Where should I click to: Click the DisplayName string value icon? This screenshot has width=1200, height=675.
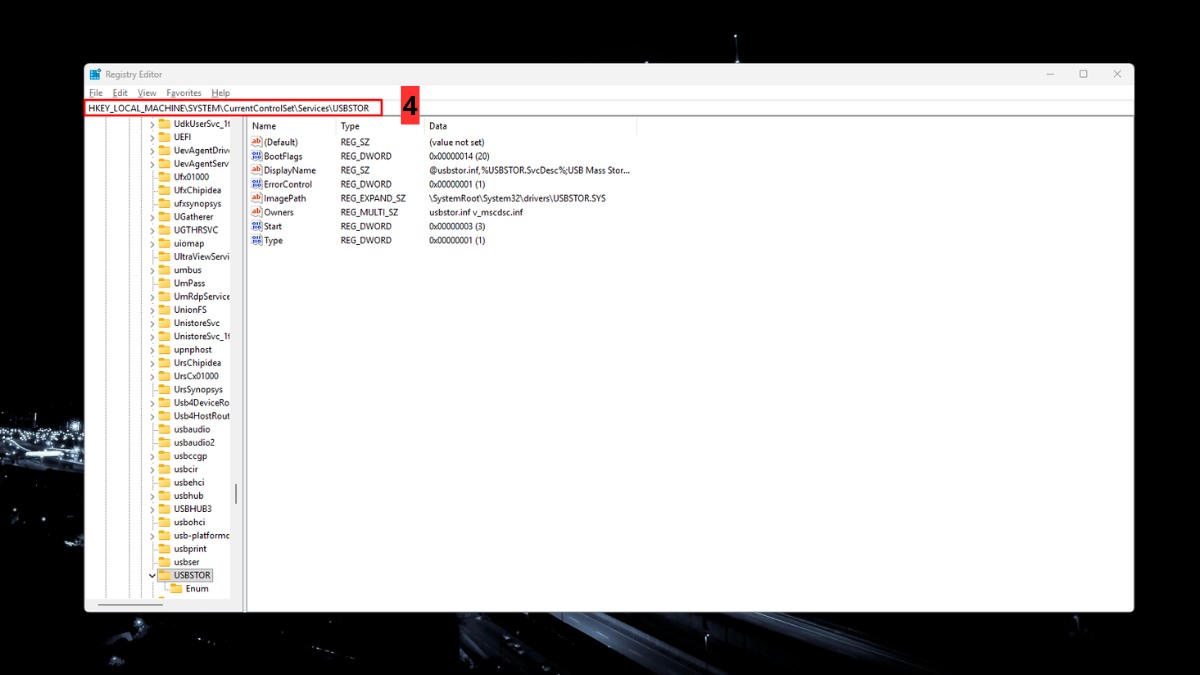[257, 170]
